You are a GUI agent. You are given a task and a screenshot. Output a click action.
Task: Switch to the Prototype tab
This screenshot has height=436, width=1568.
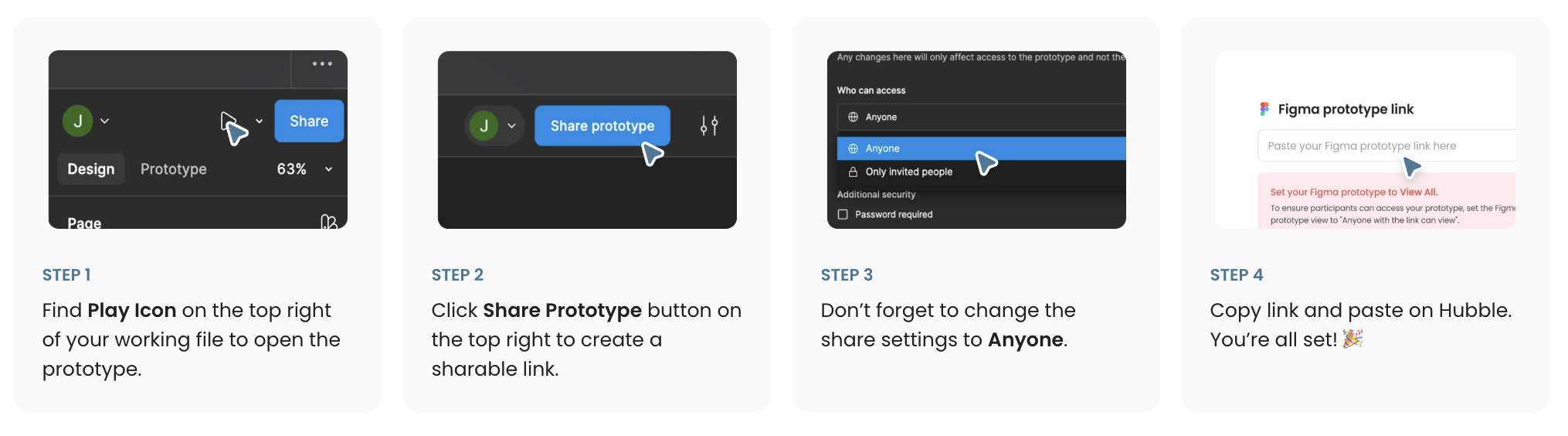pos(174,169)
